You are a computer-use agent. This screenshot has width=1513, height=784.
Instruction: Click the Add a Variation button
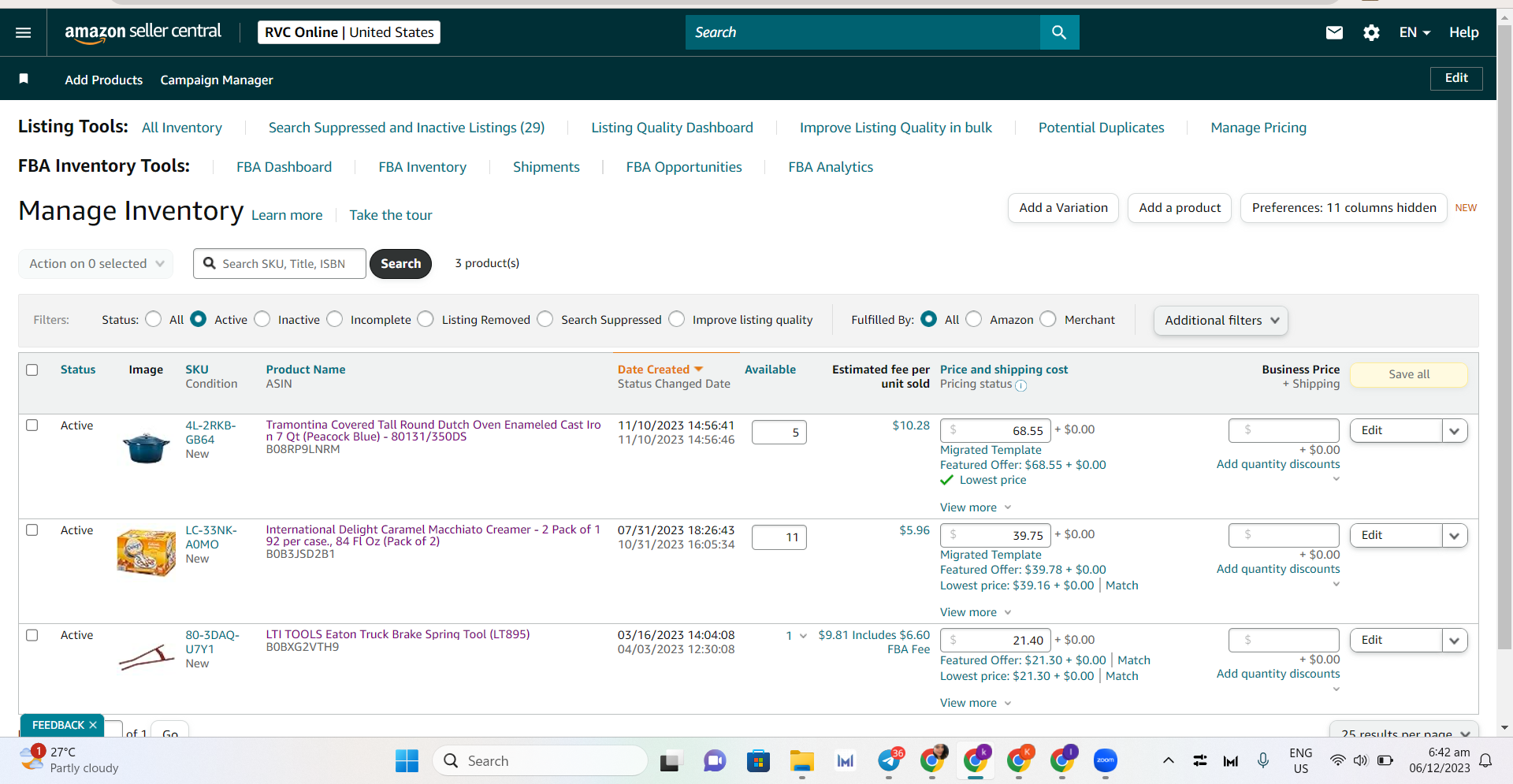(x=1063, y=208)
